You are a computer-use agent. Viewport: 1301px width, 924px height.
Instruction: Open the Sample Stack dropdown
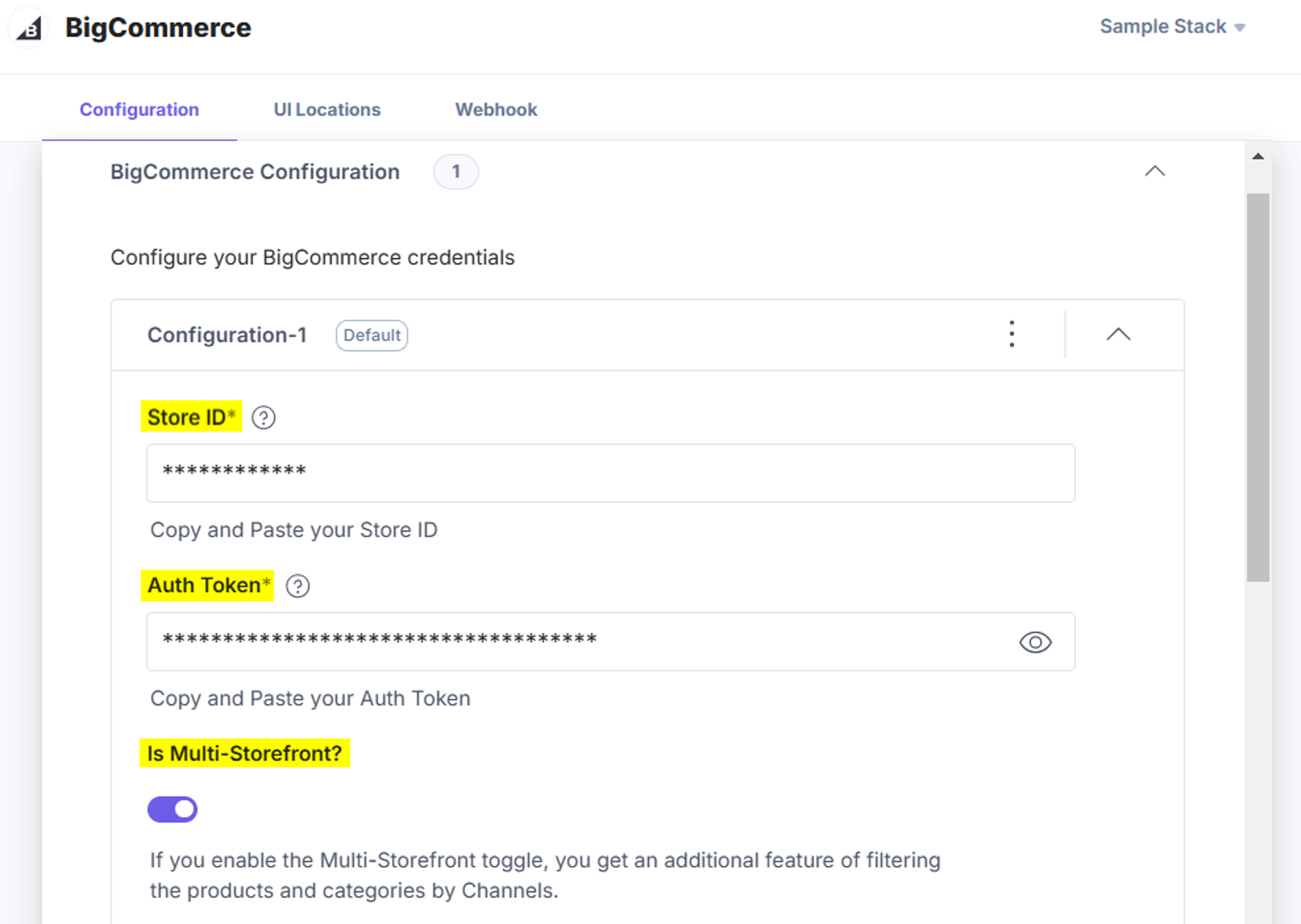pos(1172,27)
